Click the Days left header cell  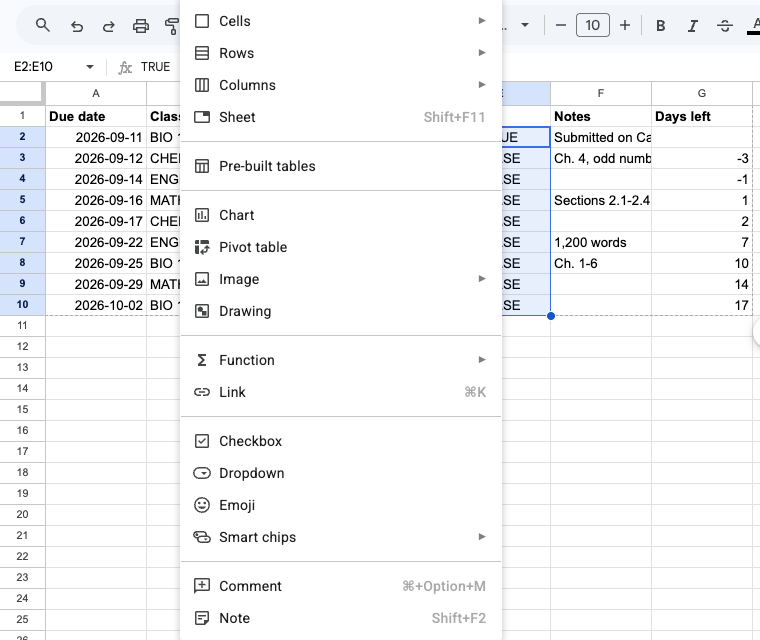pos(701,116)
